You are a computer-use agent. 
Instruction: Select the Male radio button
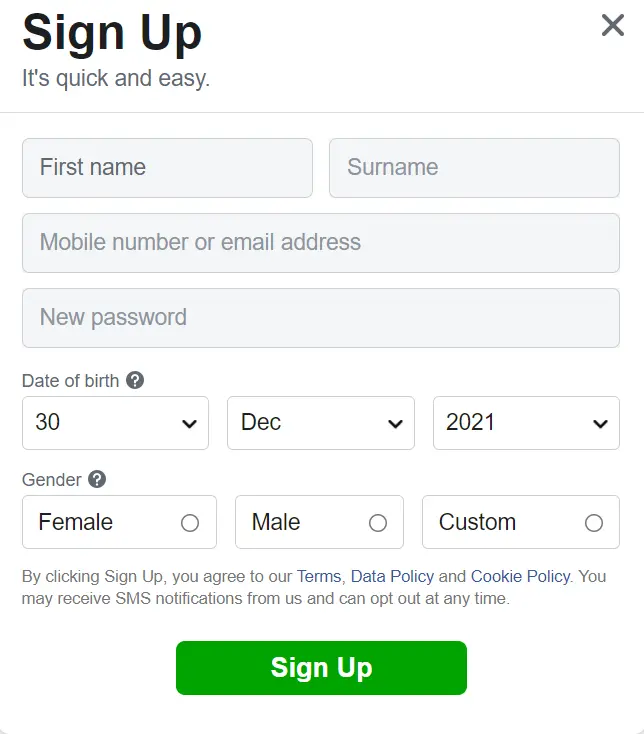[x=378, y=522]
